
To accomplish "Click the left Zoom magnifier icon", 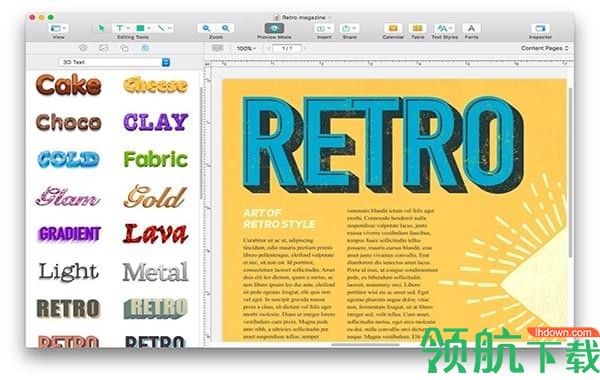I will (206, 28).
